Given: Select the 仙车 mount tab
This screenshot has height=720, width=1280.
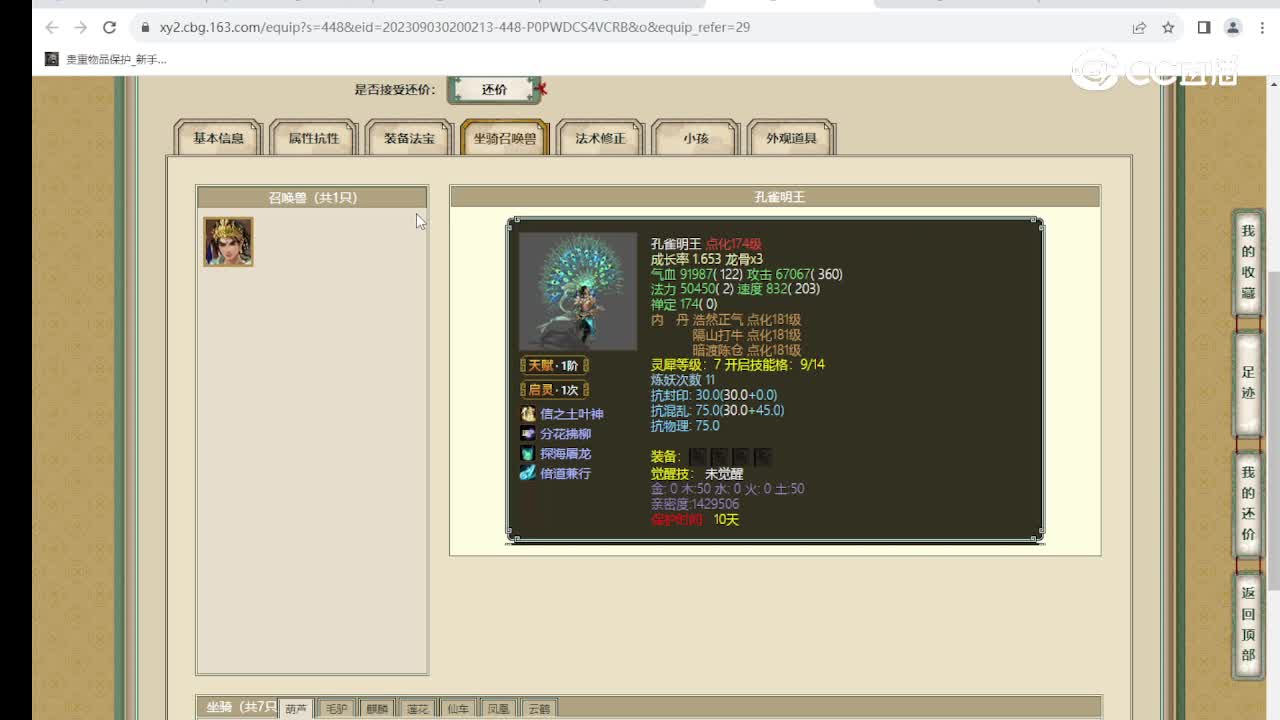Looking at the screenshot, I should click(458, 709).
